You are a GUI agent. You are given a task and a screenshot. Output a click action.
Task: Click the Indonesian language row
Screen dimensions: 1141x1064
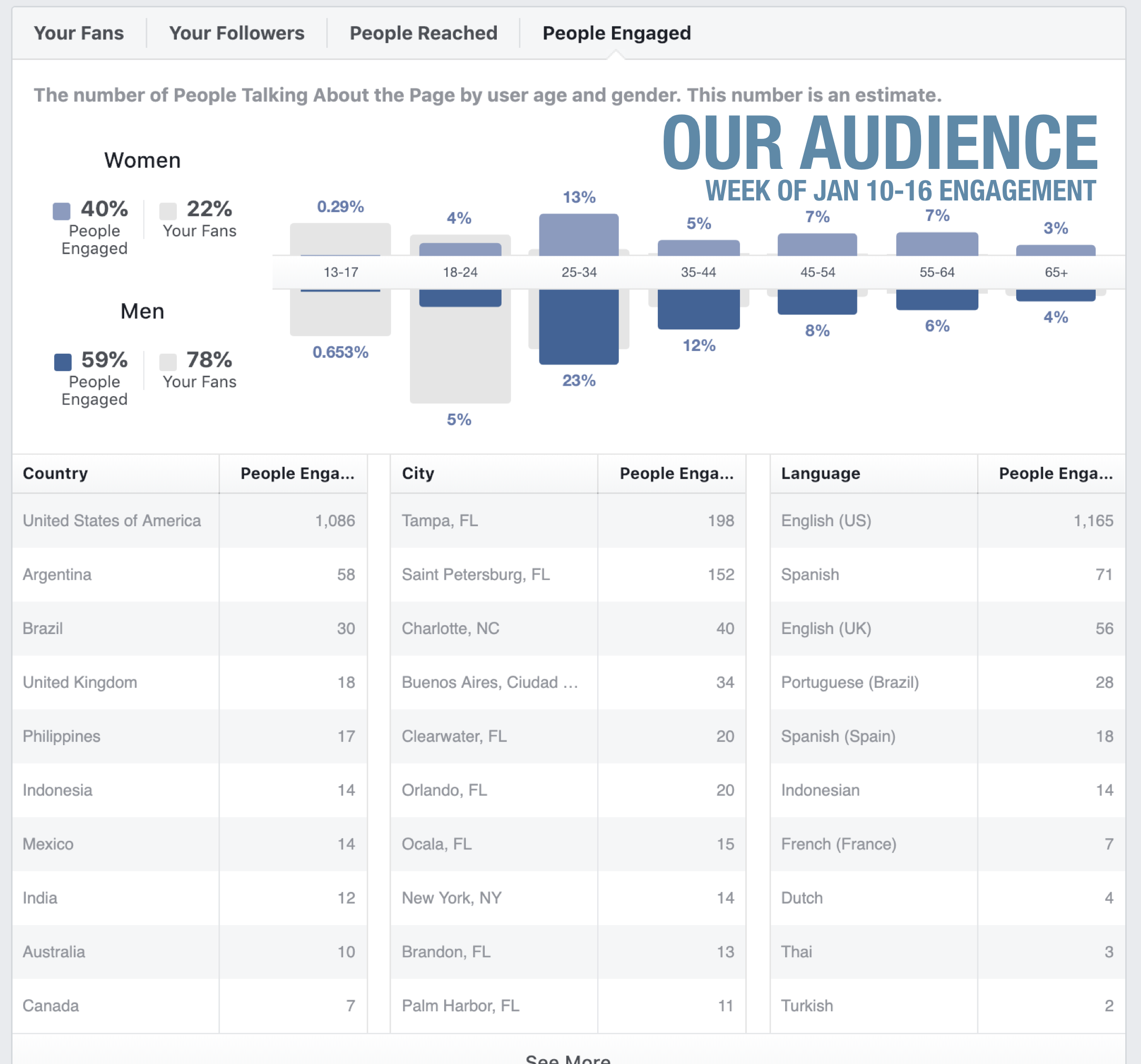coord(947,790)
